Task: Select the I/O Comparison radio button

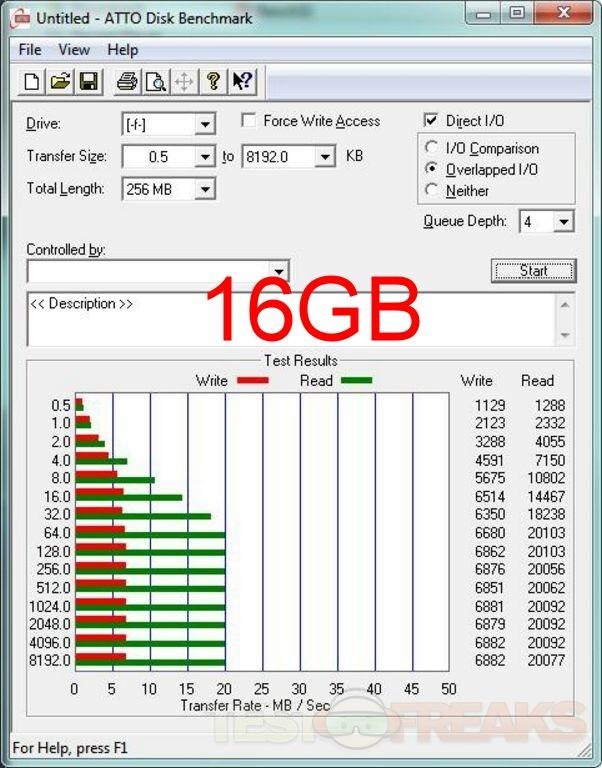Action: pyautogui.click(x=432, y=148)
